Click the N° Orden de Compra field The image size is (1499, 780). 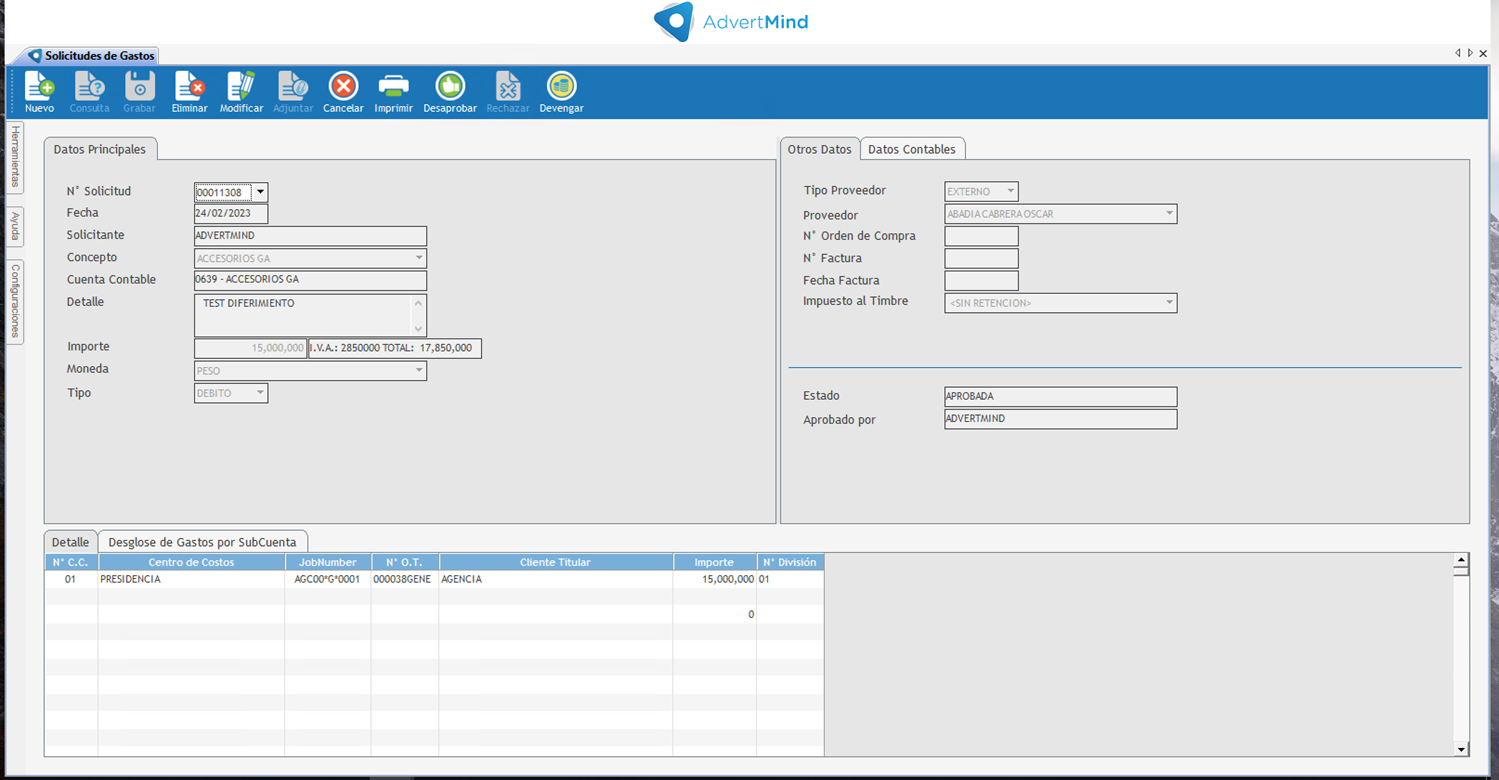pyautogui.click(x=981, y=236)
